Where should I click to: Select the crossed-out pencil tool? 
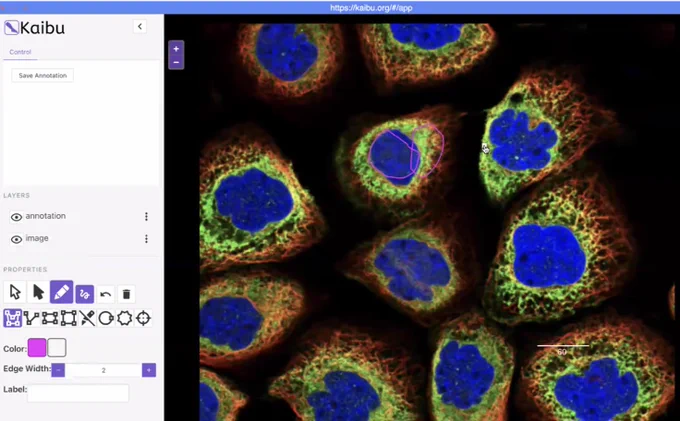click(x=87, y=318)
